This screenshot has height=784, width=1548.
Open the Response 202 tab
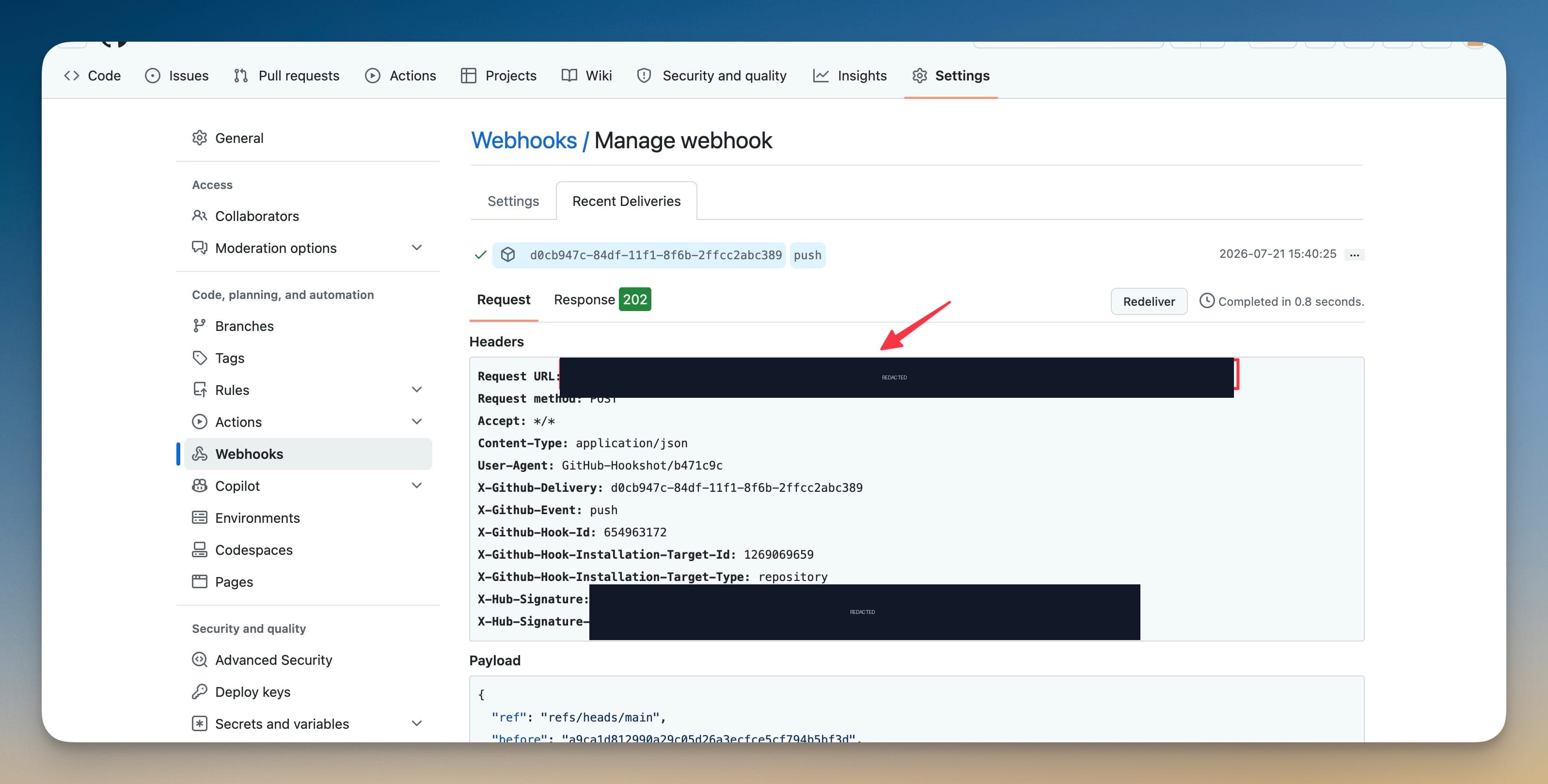pyautogui.click(x=602, y=299)
